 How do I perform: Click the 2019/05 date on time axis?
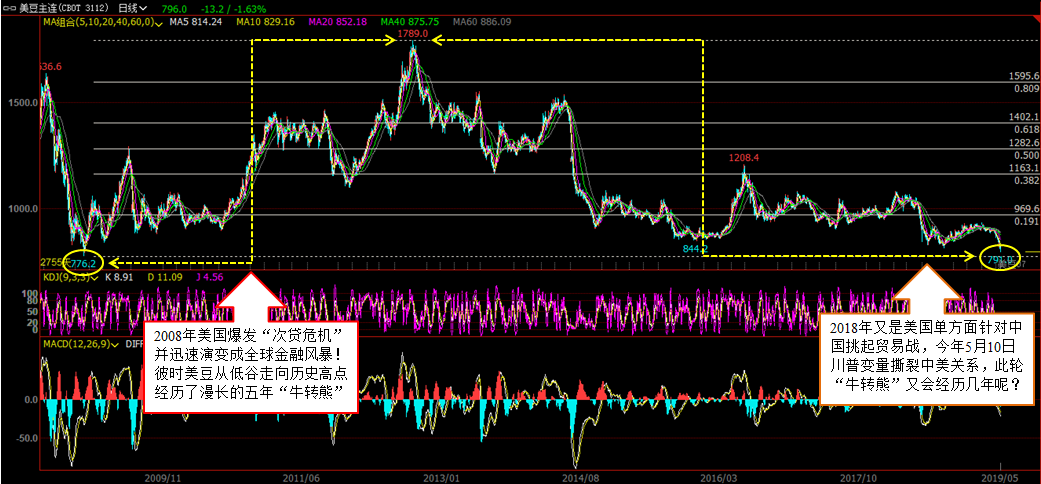pos(1007,477)
